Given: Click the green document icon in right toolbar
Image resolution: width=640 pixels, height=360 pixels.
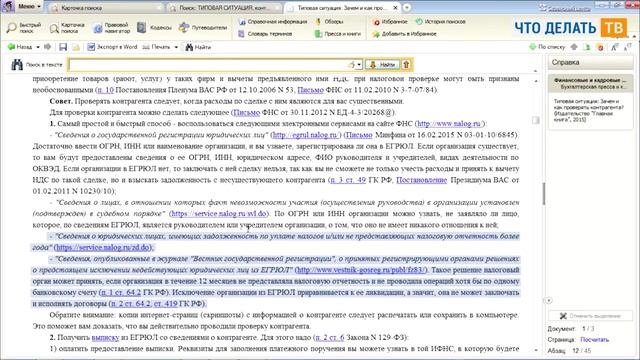Looking at the screenshot, I should tap(587, 47).
